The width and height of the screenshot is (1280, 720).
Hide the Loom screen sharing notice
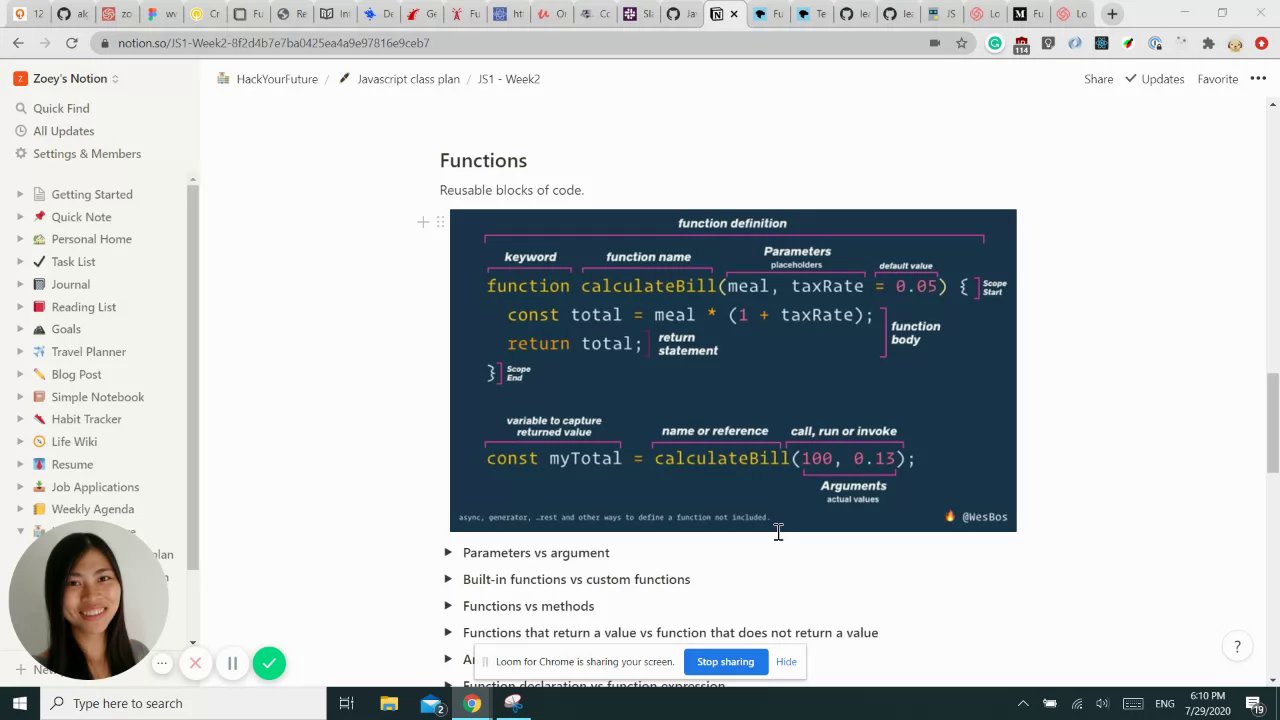[x=786, y=662]
